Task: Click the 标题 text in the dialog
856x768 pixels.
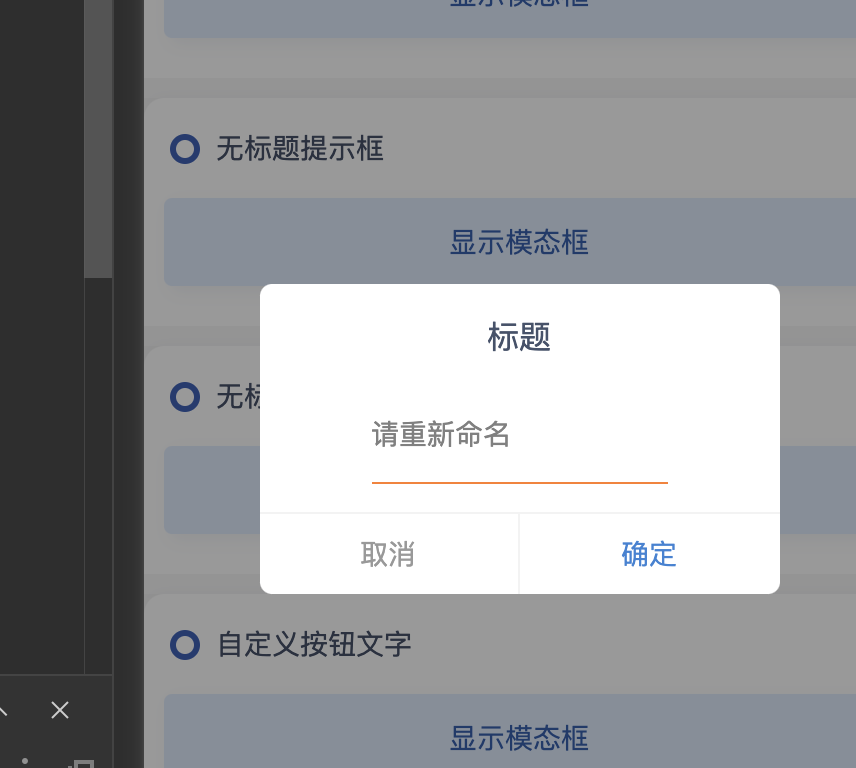Action: point(519,337)
